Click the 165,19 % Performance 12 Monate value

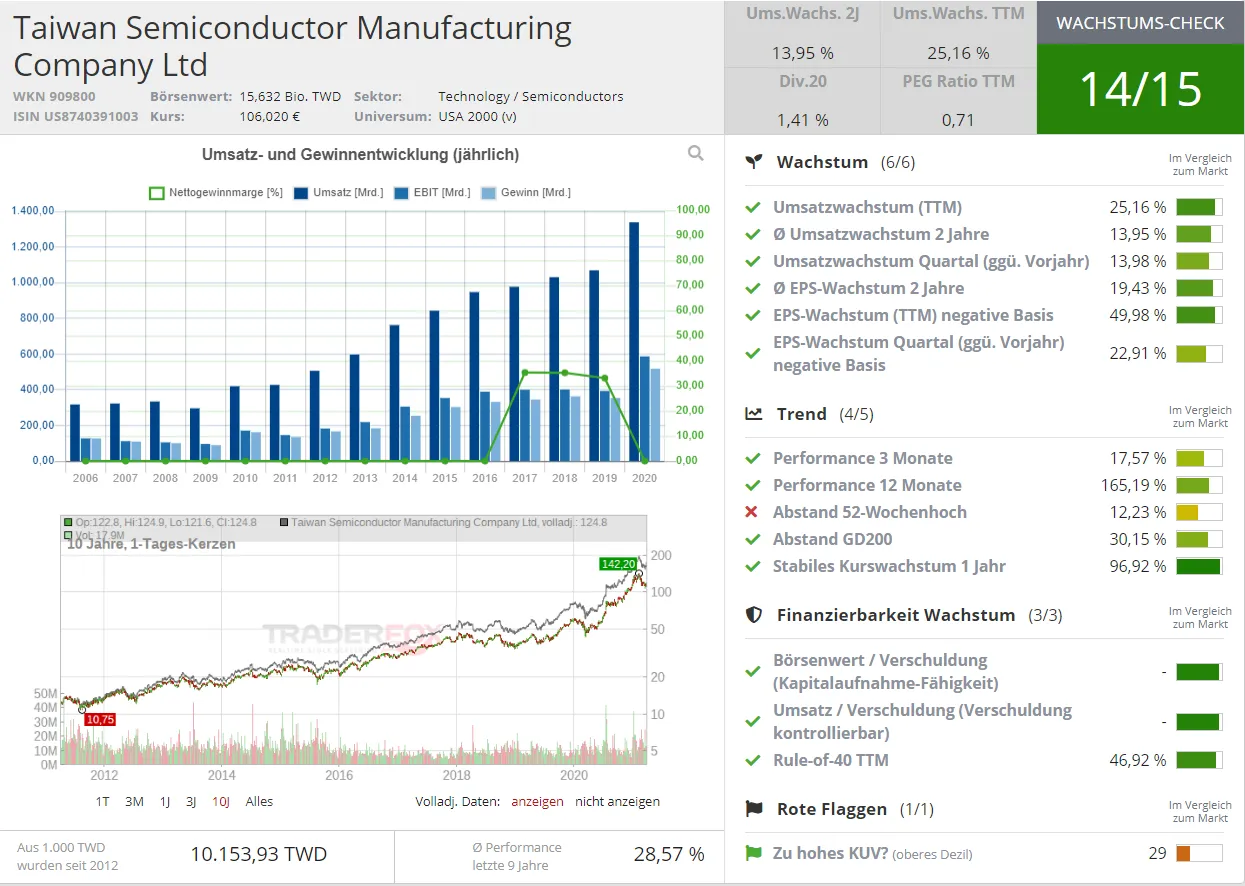coord(1133,485)
